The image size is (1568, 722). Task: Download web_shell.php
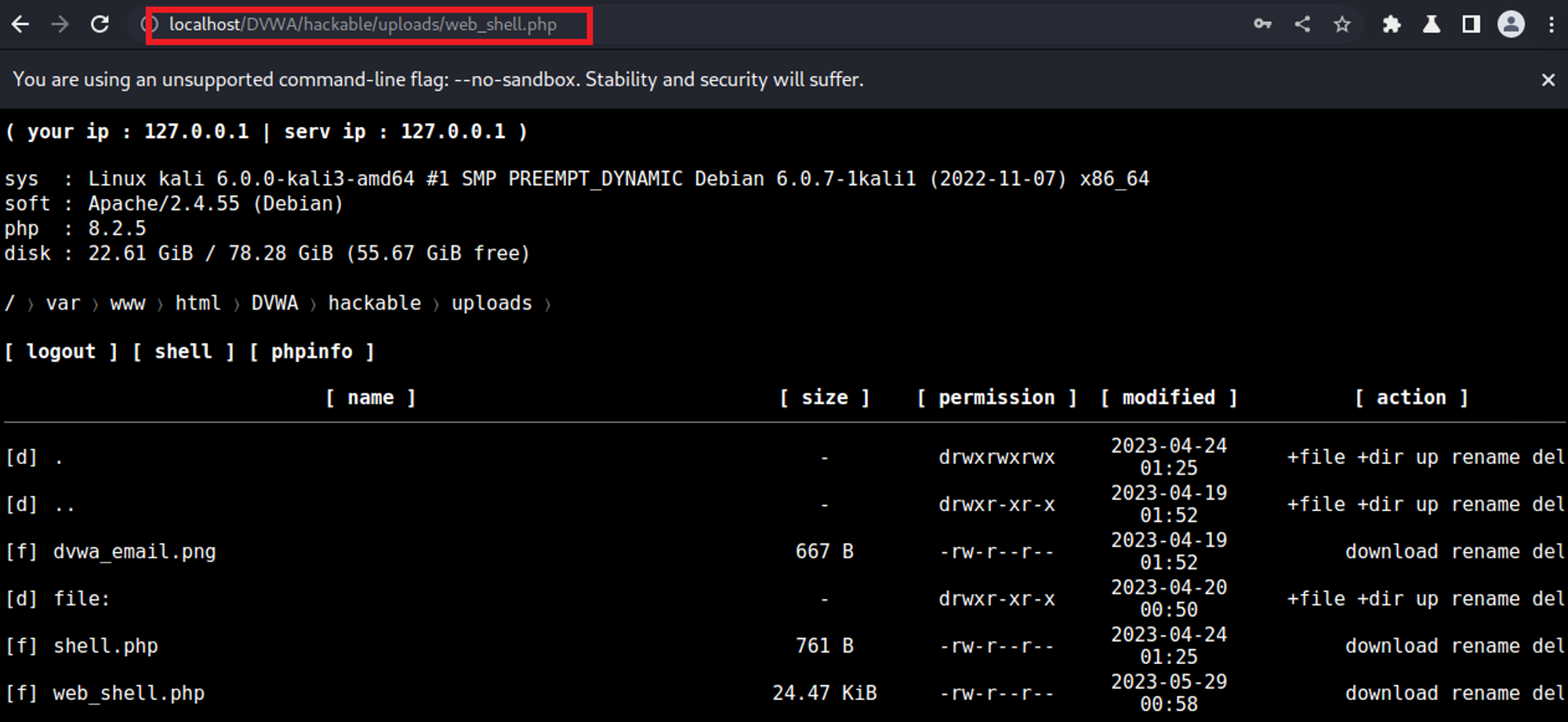(x=1392, y=693)
